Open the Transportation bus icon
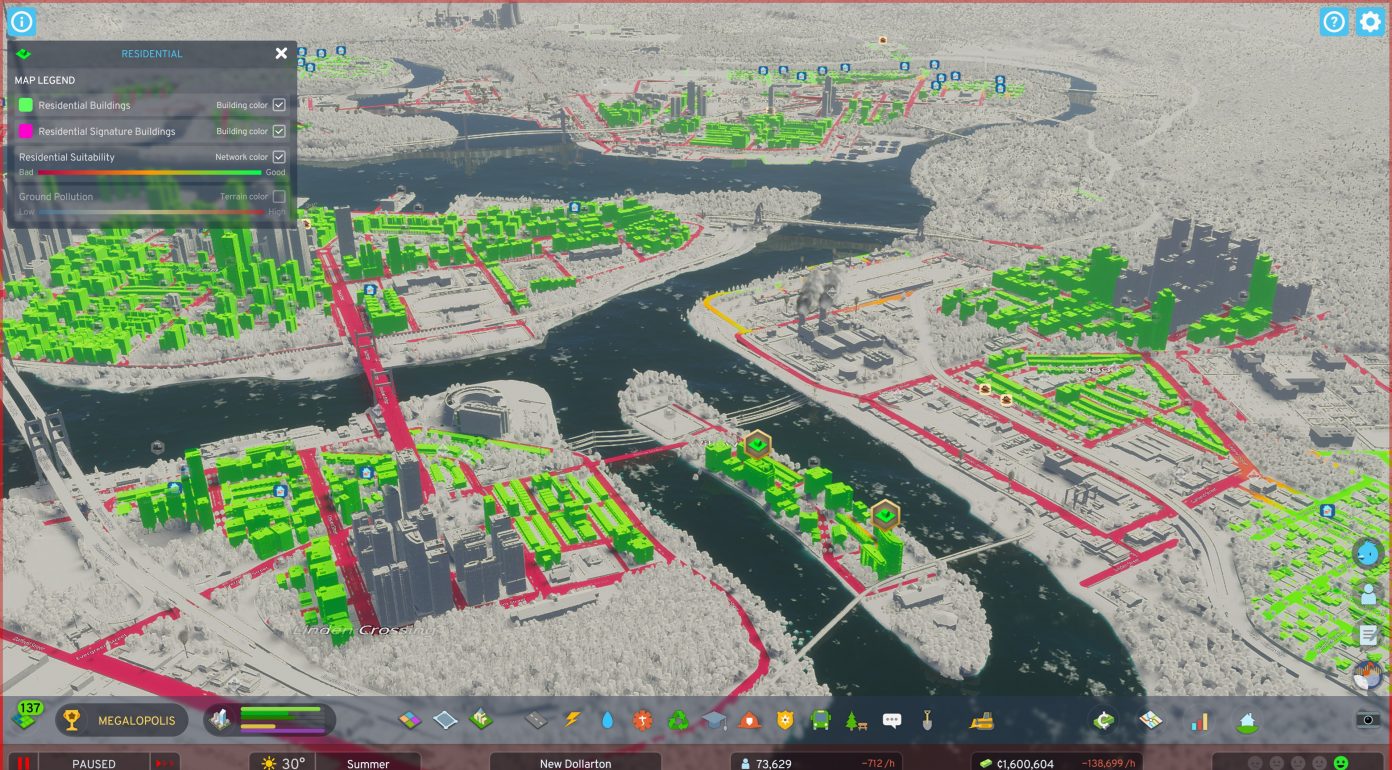This screenshot has width=1392, height=770. (x=820, y=720)
